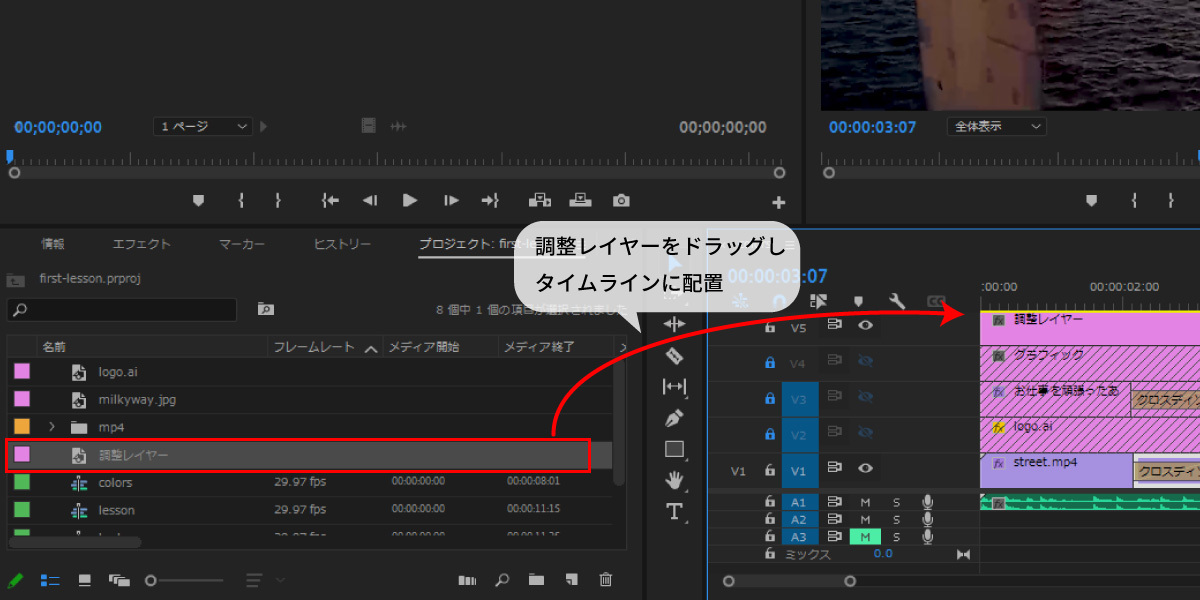Switch to the プロジェクト panel tab
This screenshot has width=1200, height=600.
point(466,244)
